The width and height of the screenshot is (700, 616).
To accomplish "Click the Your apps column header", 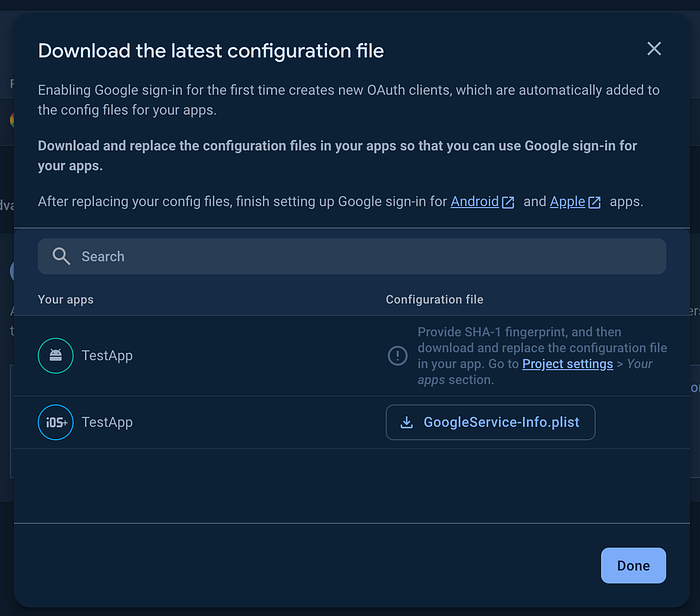I will (x=66, y=299).
